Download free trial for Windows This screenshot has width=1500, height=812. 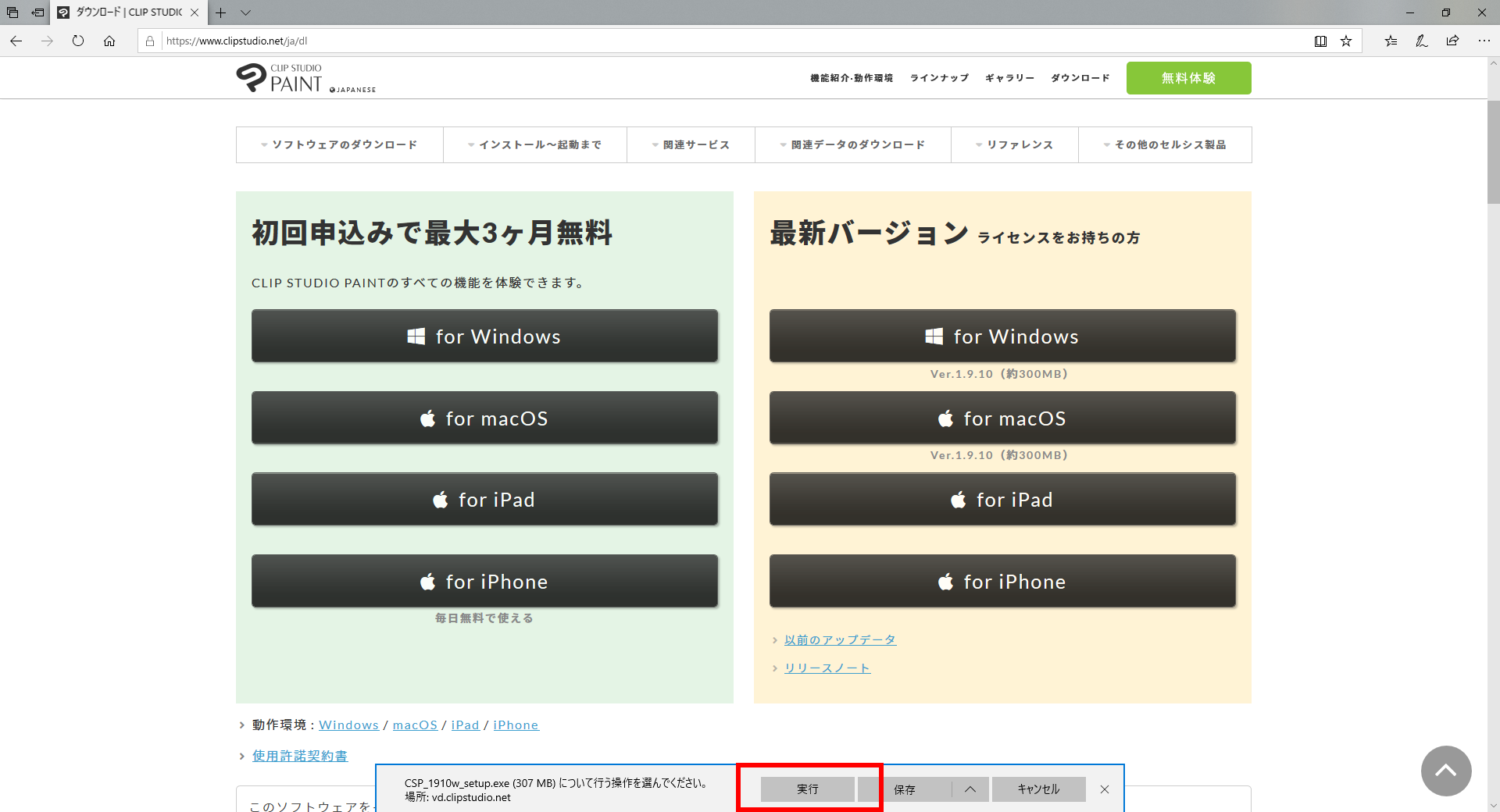pos(484,336)
